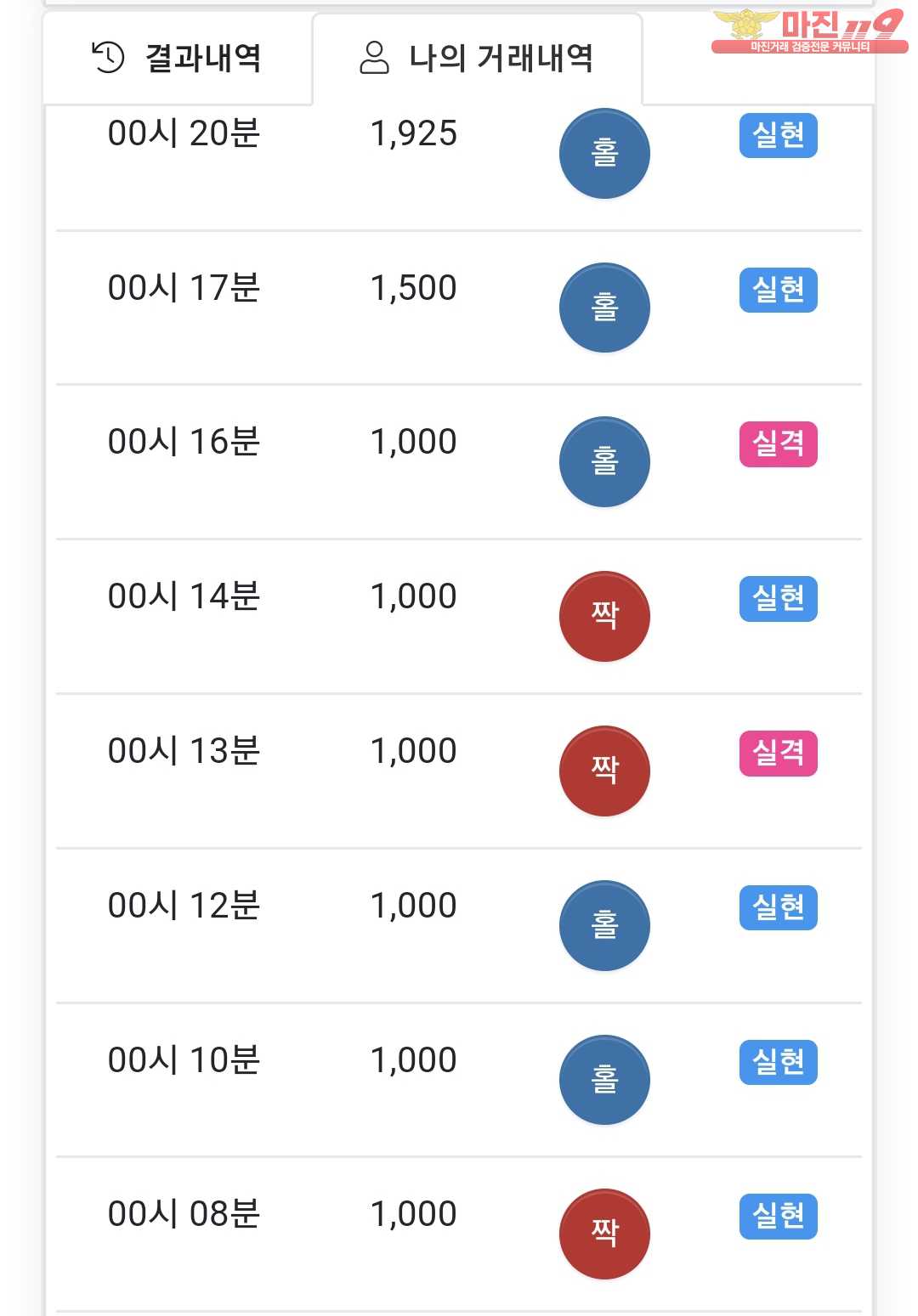
Task: Switch to 나의 거래내역 tab
Action: 477,58
